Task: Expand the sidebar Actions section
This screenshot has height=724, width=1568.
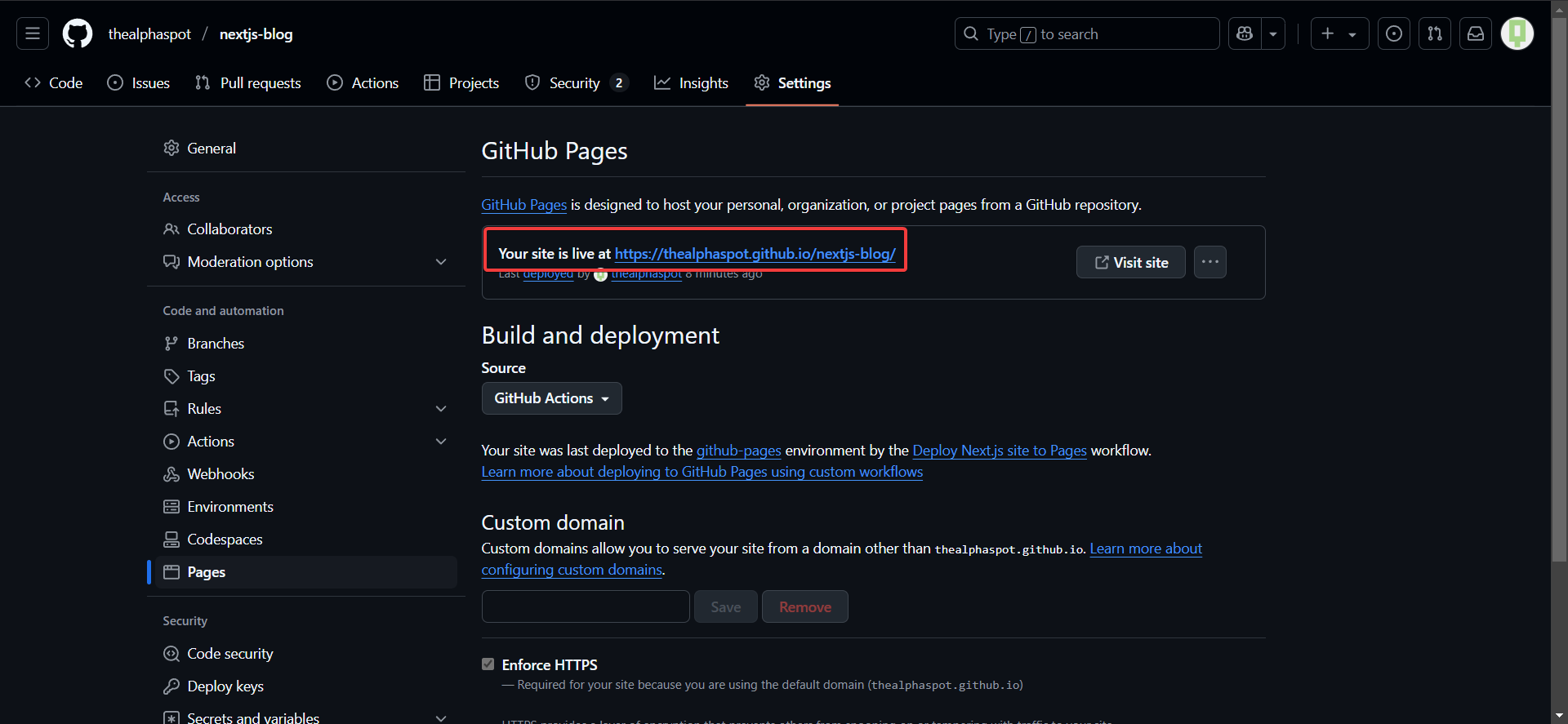Action: pyautogui.click(x=306, y=442)
